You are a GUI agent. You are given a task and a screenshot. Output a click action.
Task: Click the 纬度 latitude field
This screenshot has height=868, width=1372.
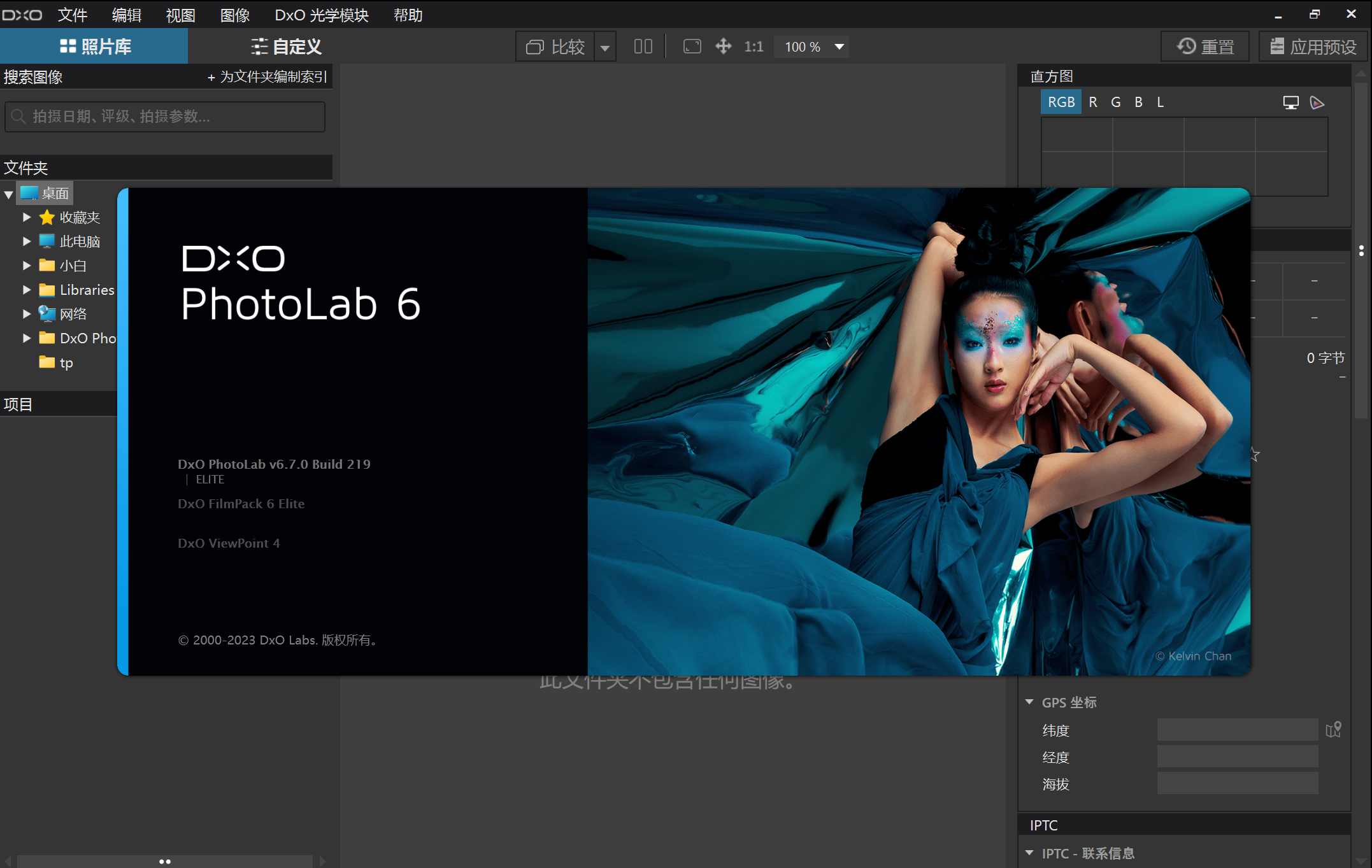[1237, 730]
